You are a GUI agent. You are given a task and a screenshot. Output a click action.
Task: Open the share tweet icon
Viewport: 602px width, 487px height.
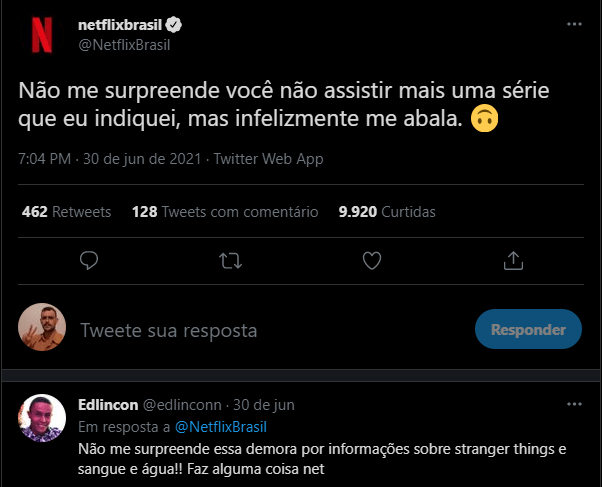pyautogui.click(x=513, y=261)
